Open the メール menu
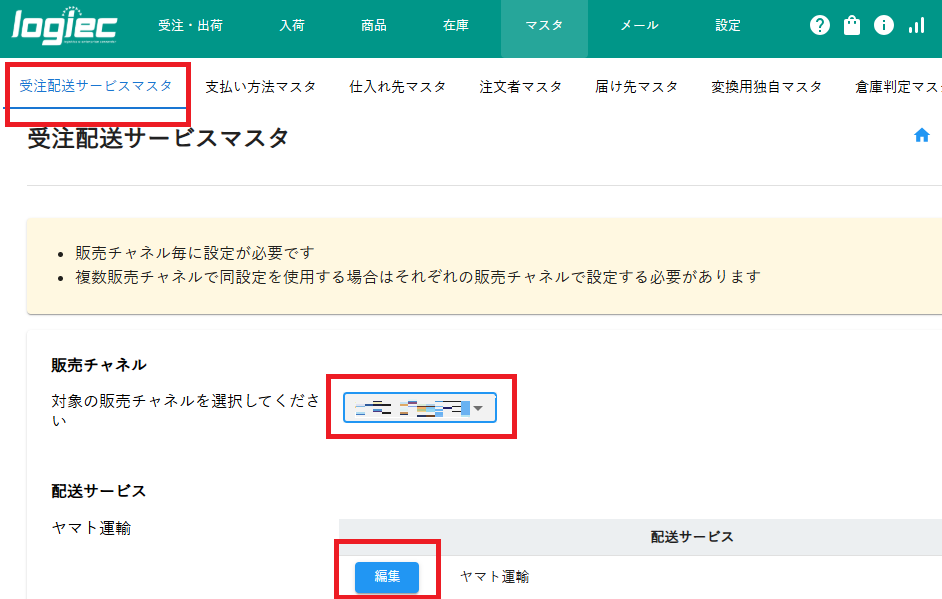 [x=636, y=24]
